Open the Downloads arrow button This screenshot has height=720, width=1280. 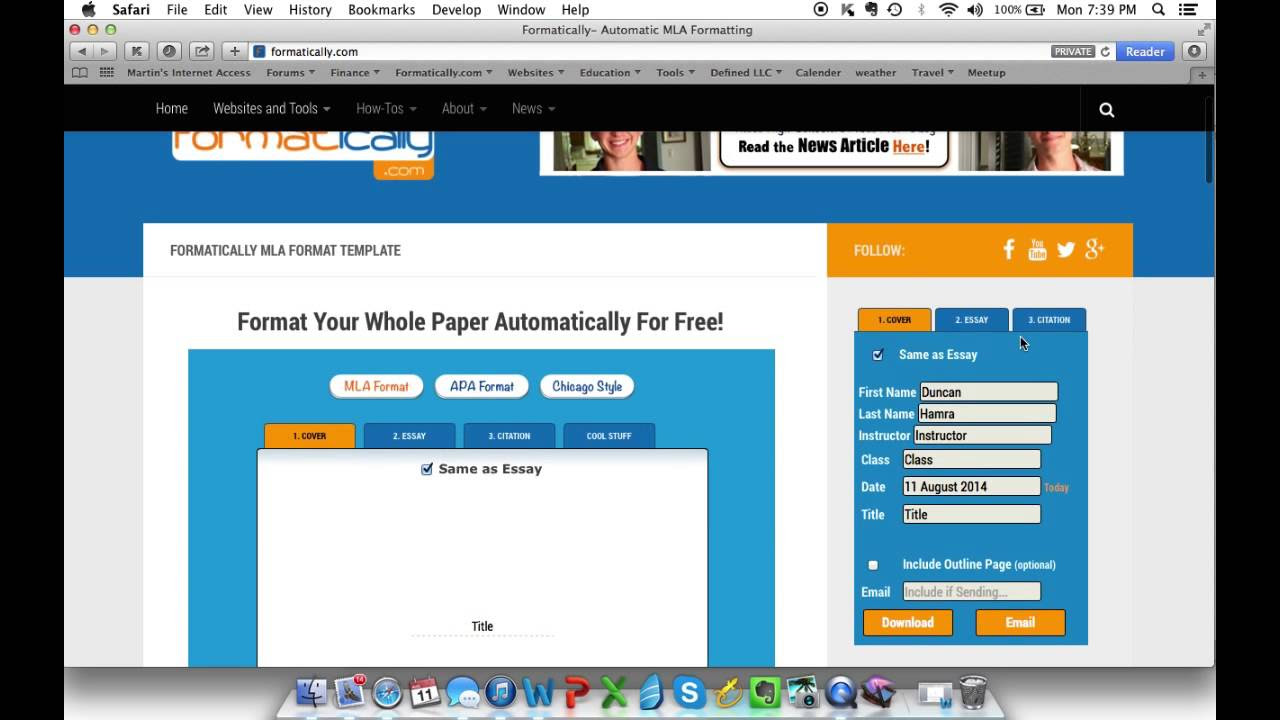(x=1194, y=51)
